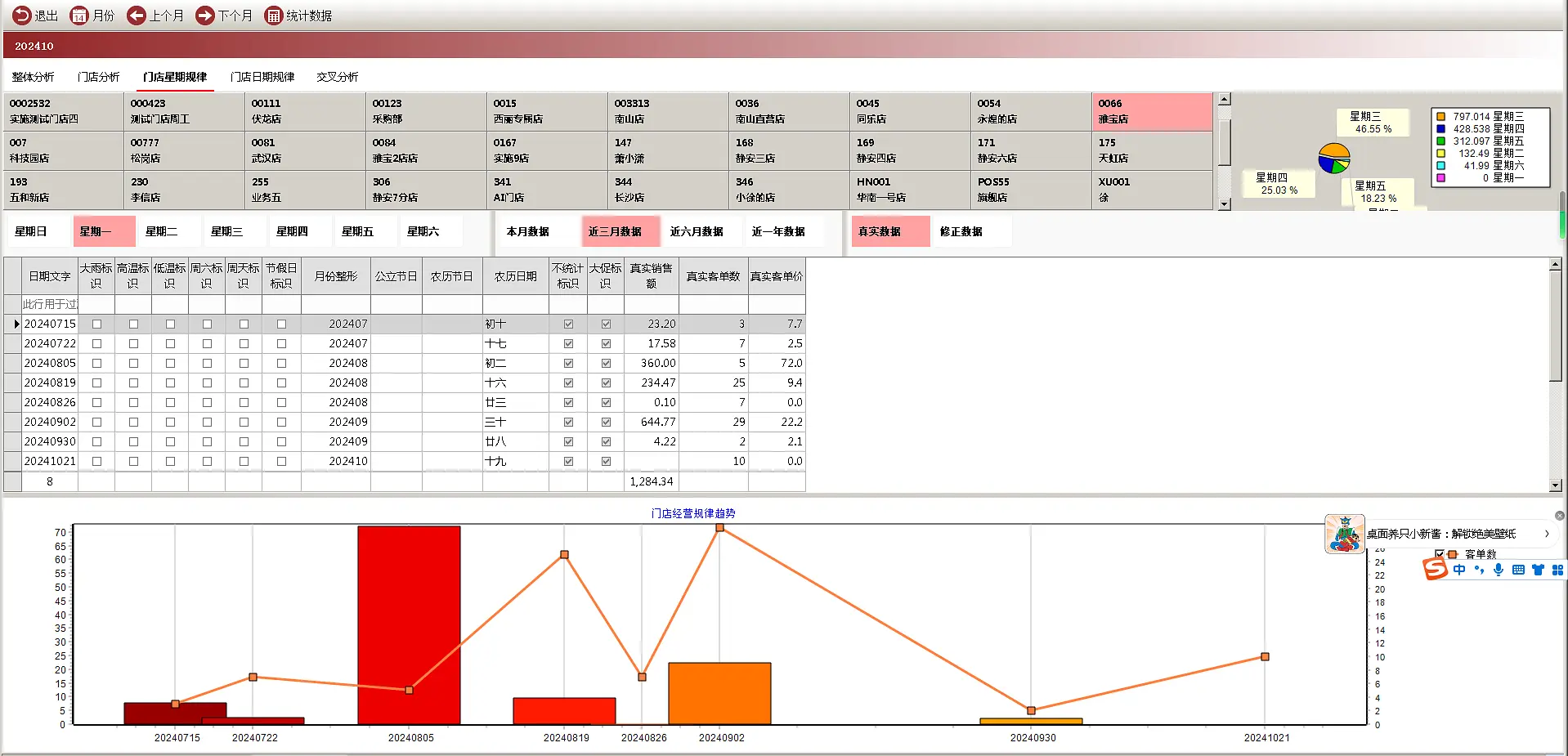Choose 近一年数据 period
The image size is (1568, 756).
[x=784, y=231]
